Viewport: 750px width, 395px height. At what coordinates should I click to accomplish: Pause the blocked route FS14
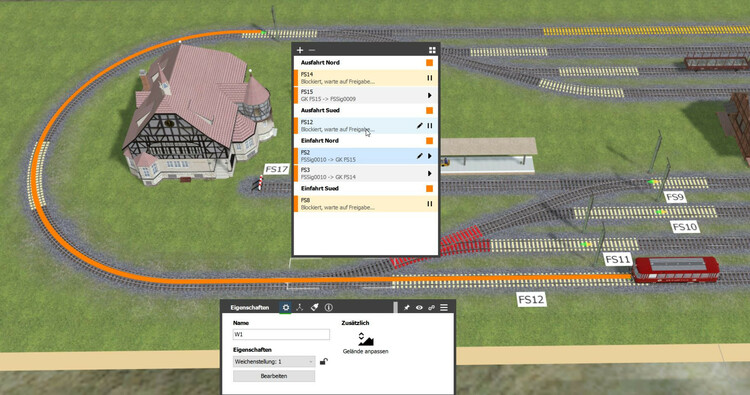pos(430,78)
